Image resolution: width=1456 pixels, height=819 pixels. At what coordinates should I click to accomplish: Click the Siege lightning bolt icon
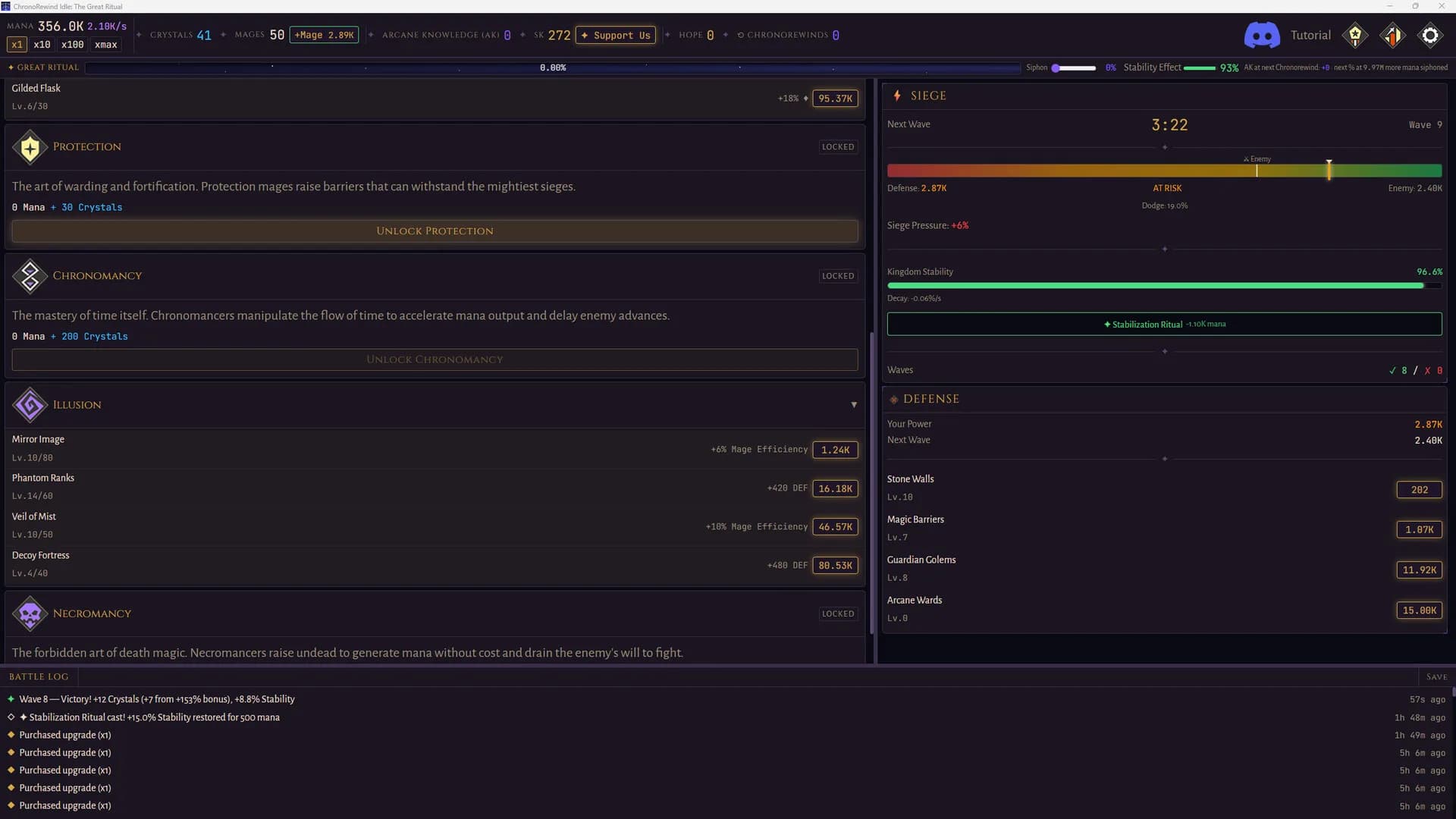tap(897, 96)
